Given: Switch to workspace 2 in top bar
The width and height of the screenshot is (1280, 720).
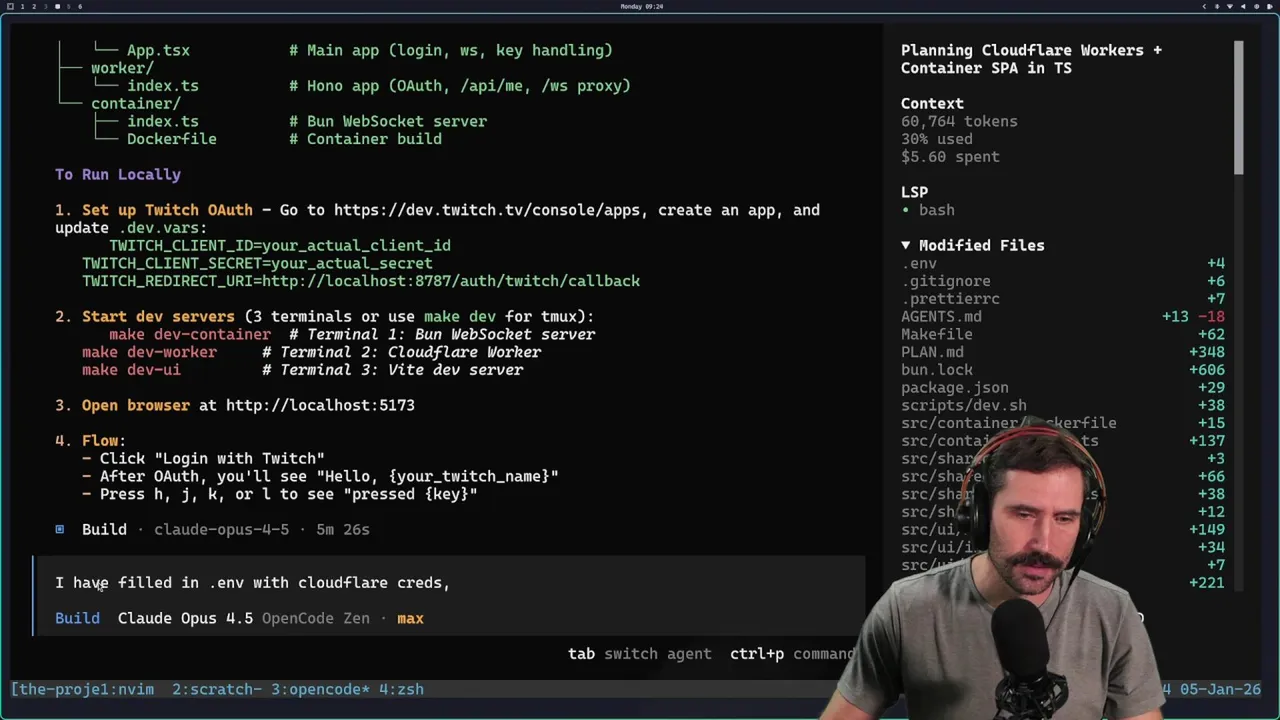Looking at the screenshot, I should pos(34,6).
